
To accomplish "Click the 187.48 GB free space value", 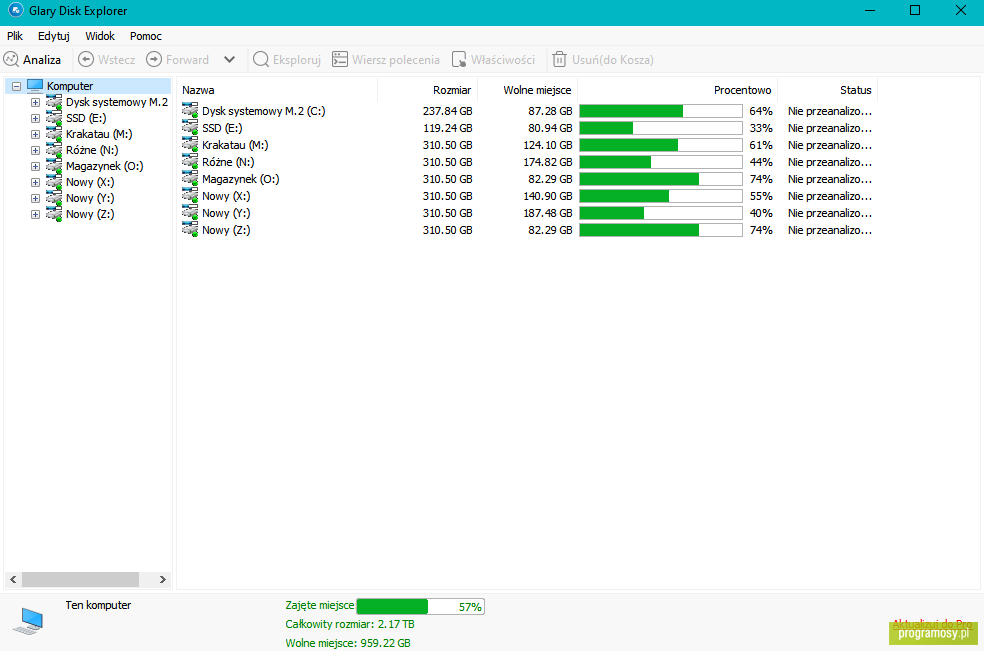I will 548,213.
